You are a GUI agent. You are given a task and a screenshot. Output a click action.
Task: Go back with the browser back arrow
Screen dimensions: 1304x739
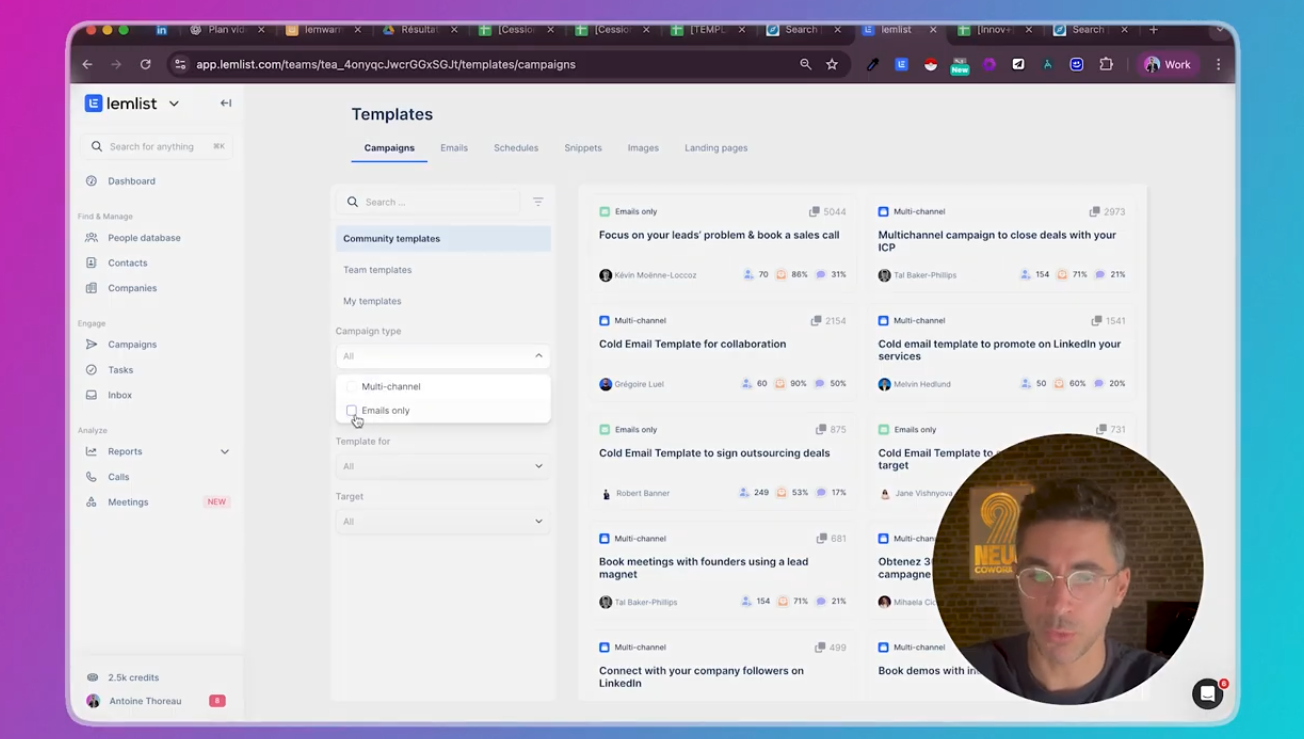click(88, 64)
